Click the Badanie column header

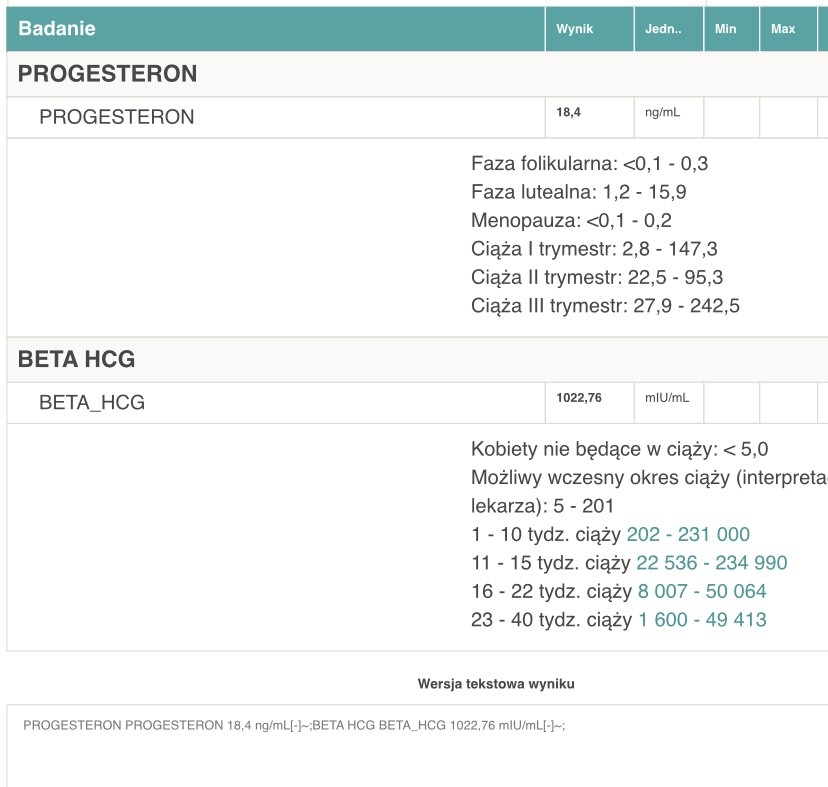click(57, 29)
